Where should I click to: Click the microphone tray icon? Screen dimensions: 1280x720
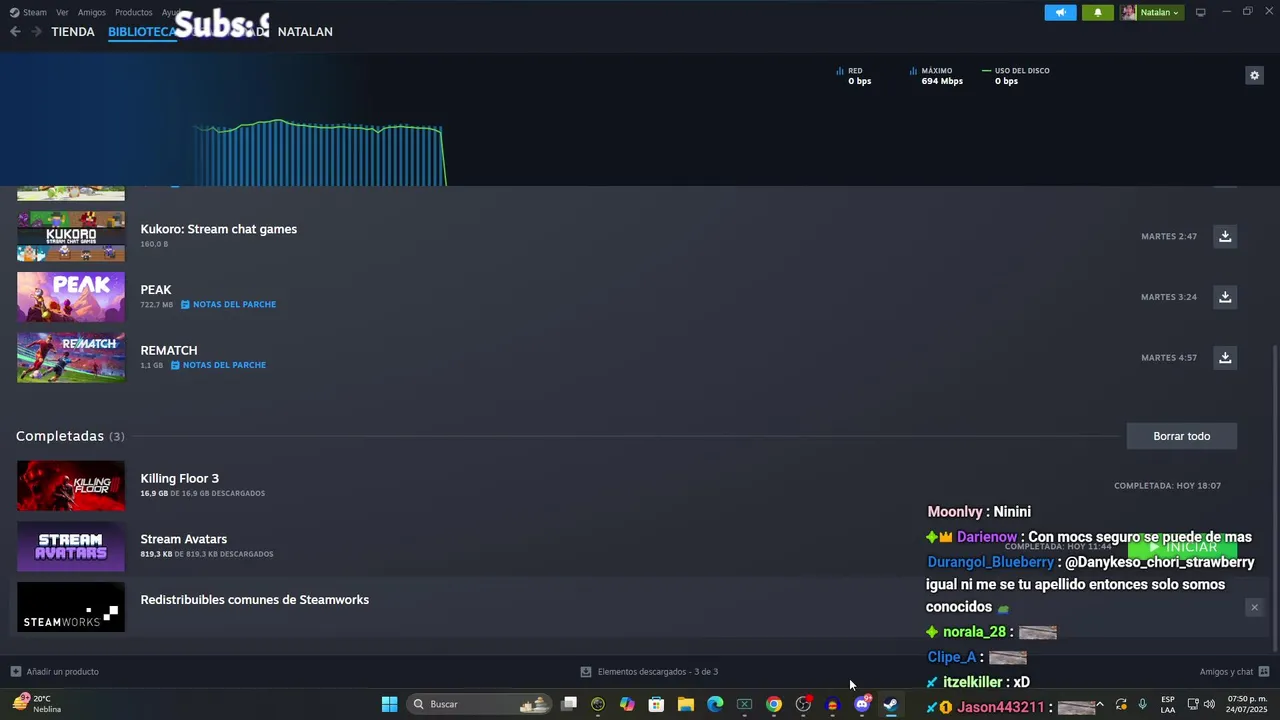pos(1142,704)
